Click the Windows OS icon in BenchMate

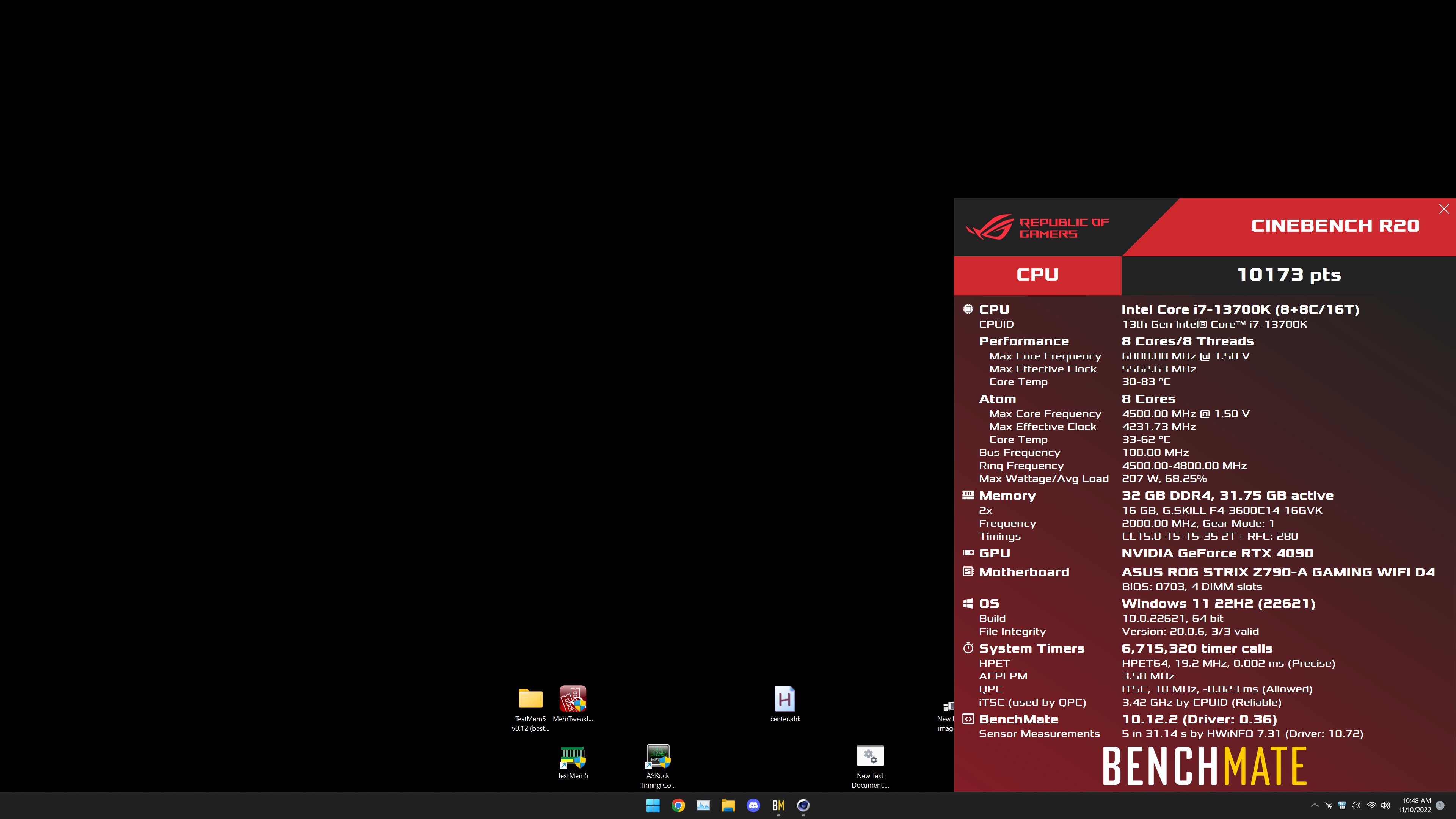pos(968,603)
